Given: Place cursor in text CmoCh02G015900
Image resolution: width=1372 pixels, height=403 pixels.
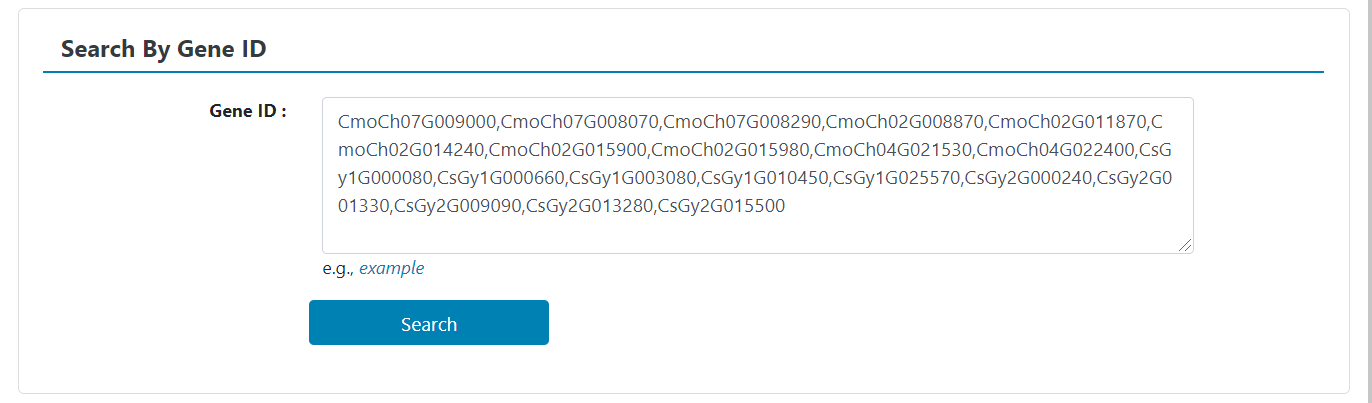Looking at the screenshot, I should [567, 150].
